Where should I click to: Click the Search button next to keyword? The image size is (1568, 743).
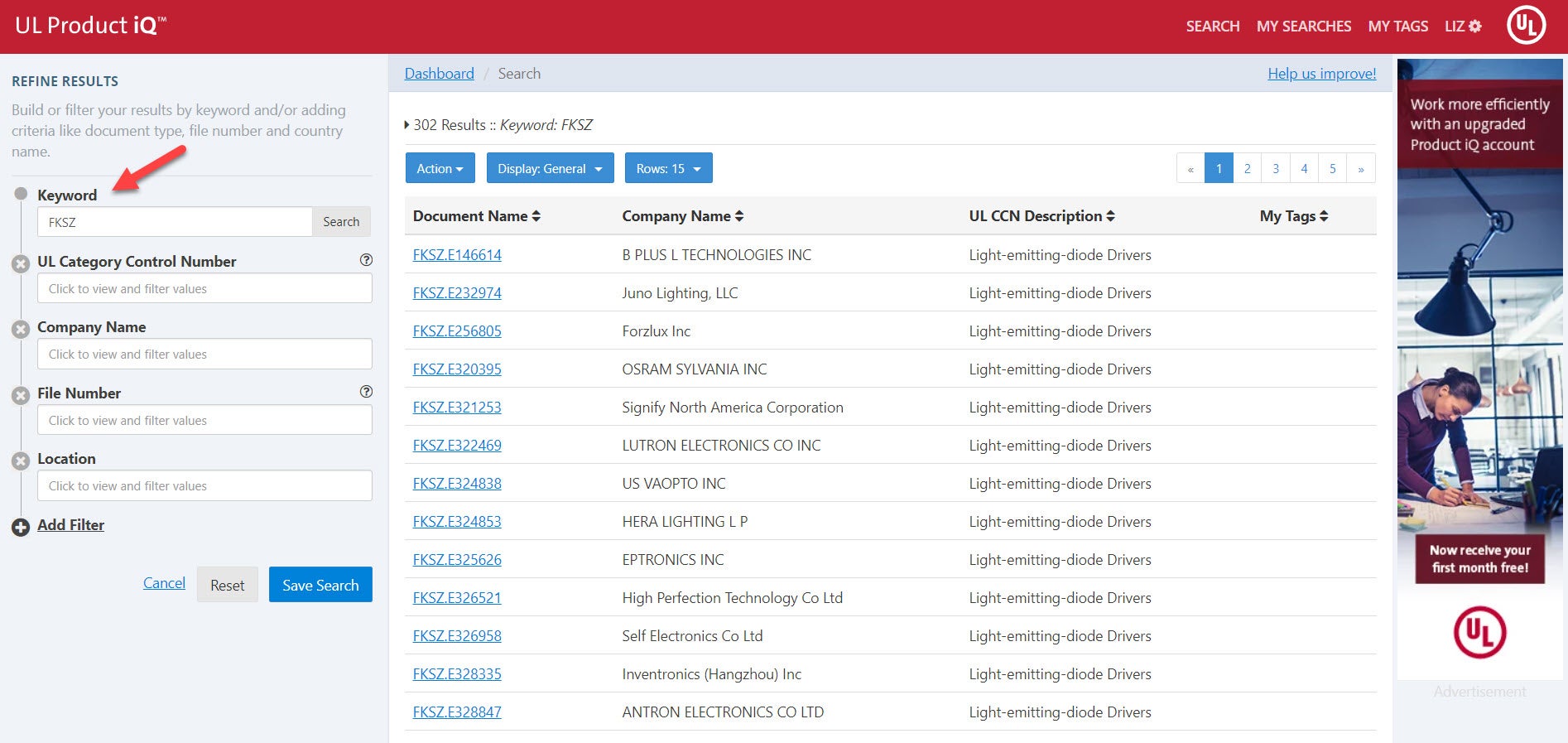pos(341,222)
